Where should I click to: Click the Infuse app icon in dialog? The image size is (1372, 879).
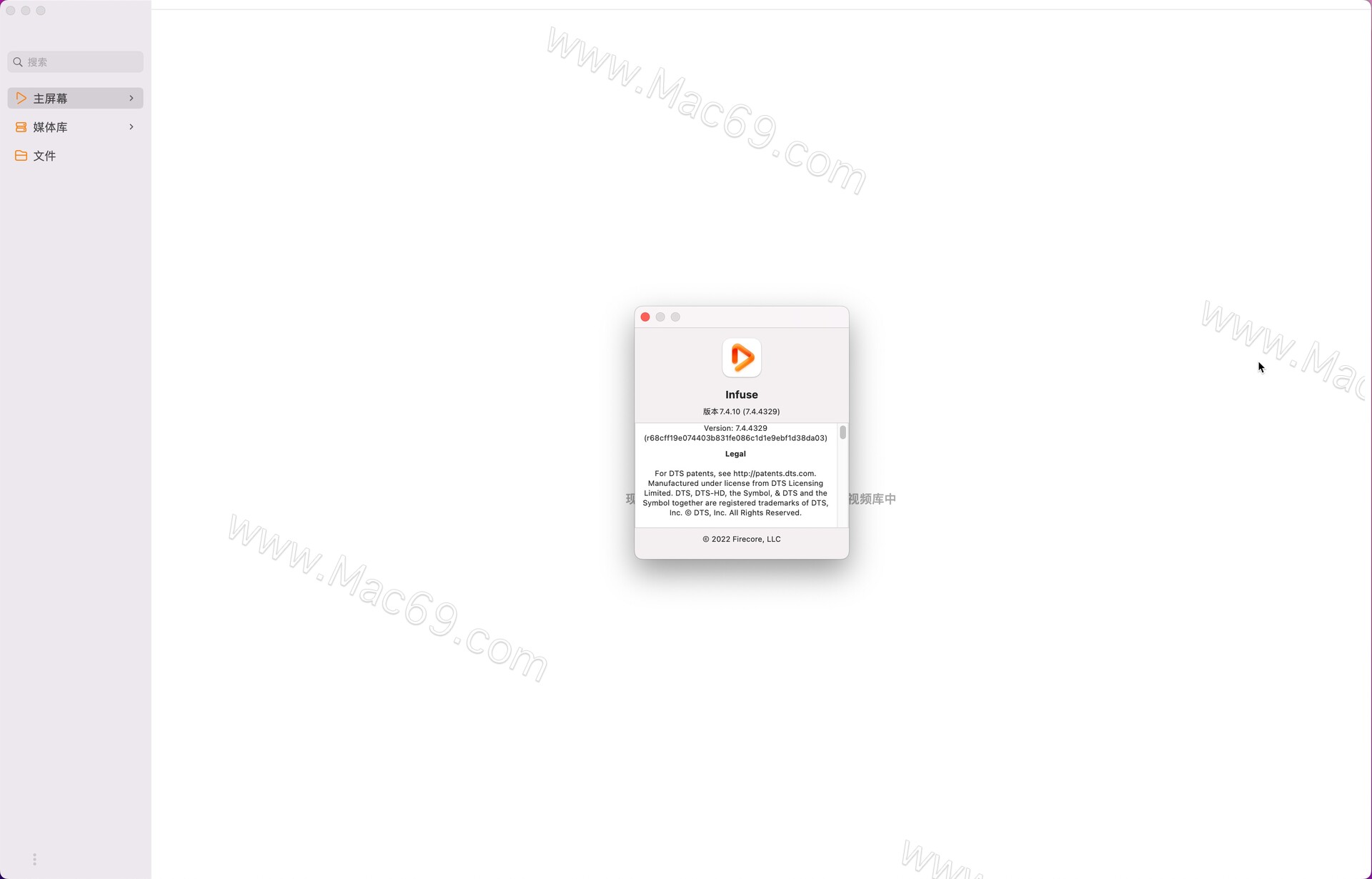point(741,357)
